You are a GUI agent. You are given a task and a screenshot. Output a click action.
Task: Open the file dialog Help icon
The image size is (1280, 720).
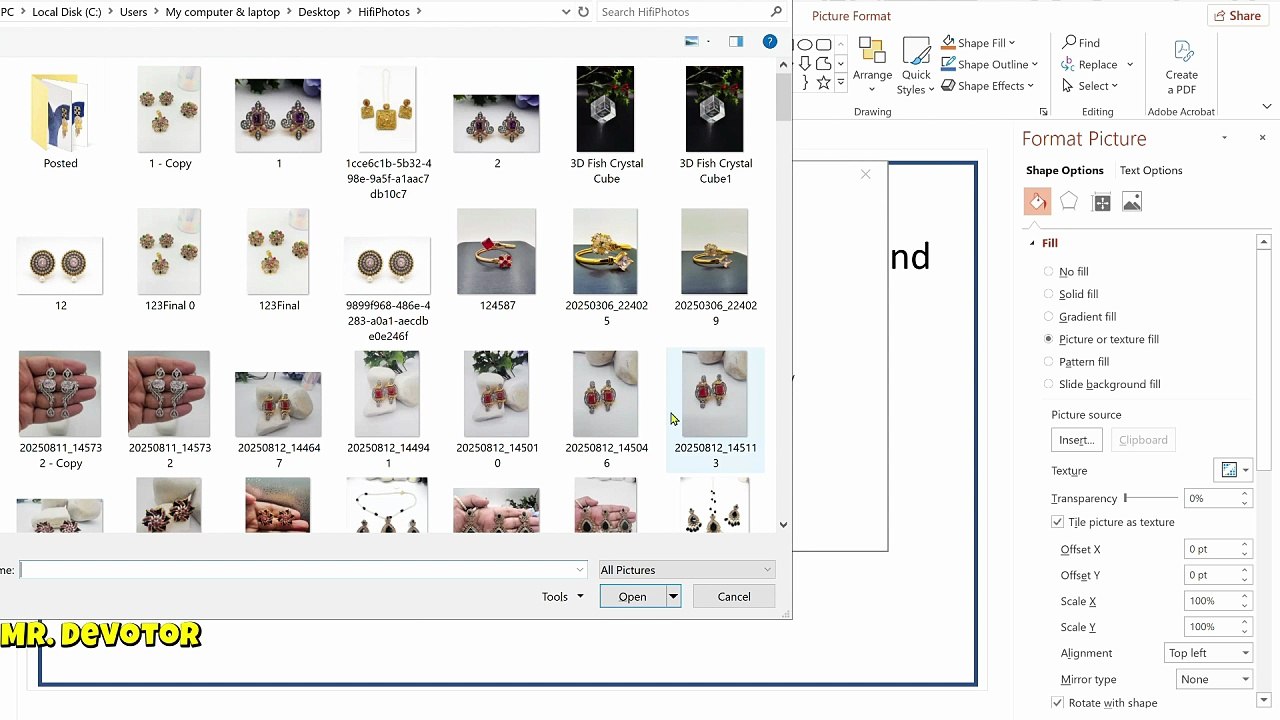pos(770,41)
